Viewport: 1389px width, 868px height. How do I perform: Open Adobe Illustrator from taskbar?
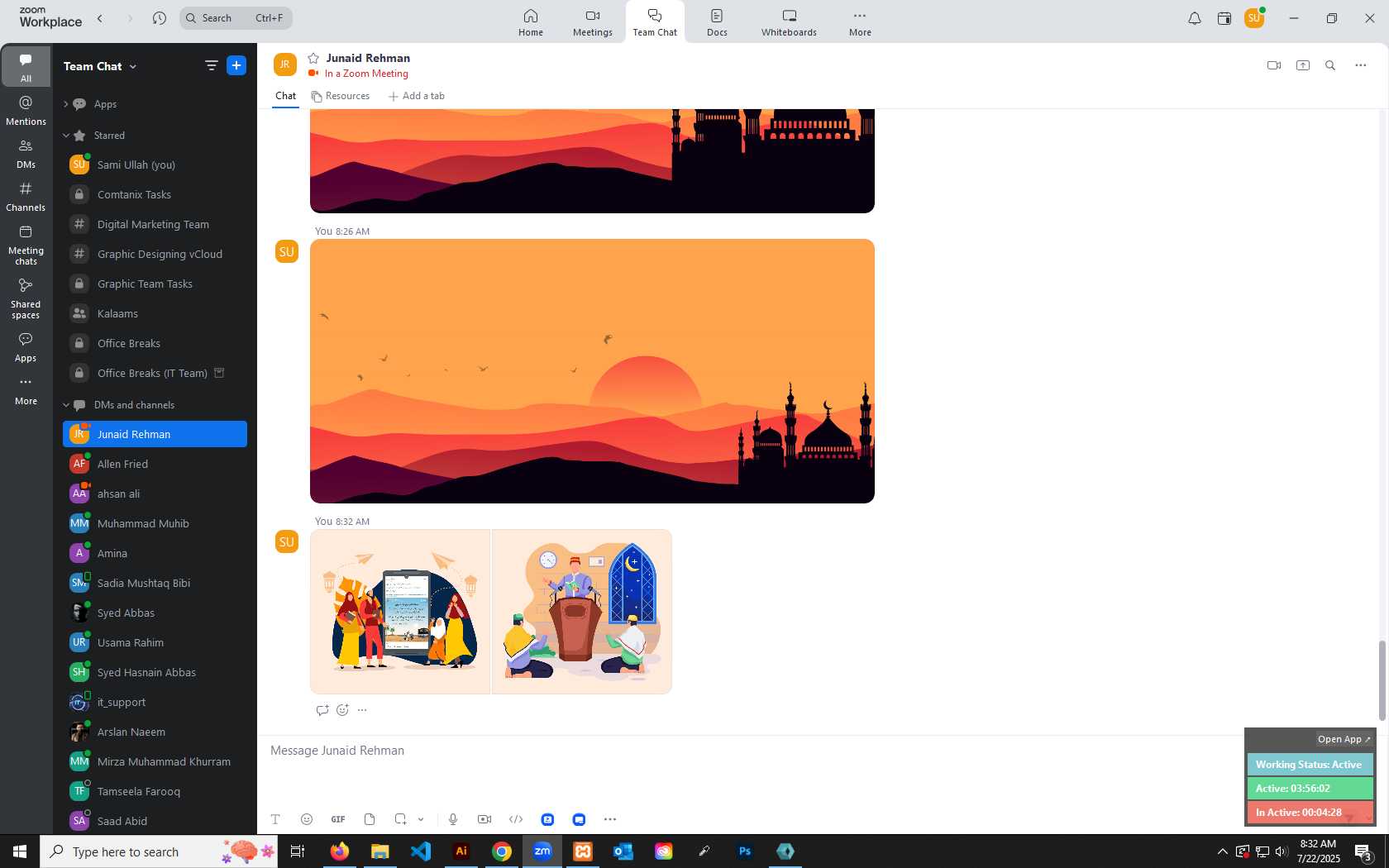461,851
